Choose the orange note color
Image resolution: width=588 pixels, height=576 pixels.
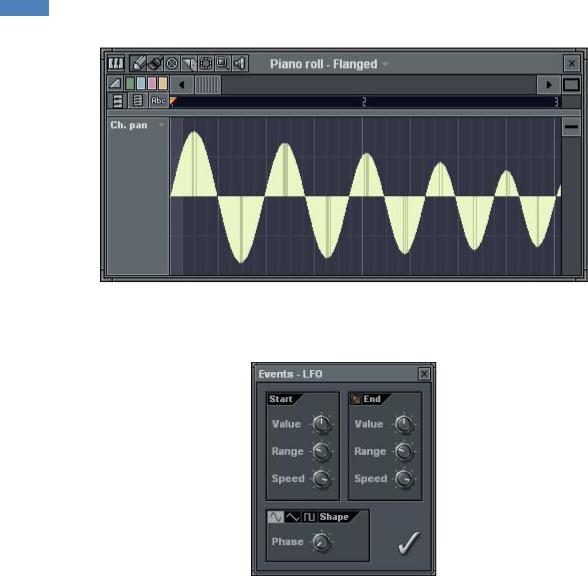point(162,83)
